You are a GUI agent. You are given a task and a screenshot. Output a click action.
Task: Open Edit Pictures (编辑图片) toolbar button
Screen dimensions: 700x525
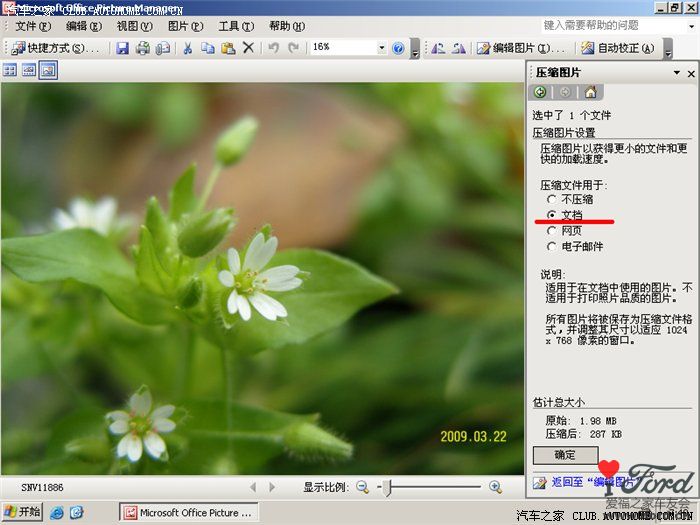point(521,48)
